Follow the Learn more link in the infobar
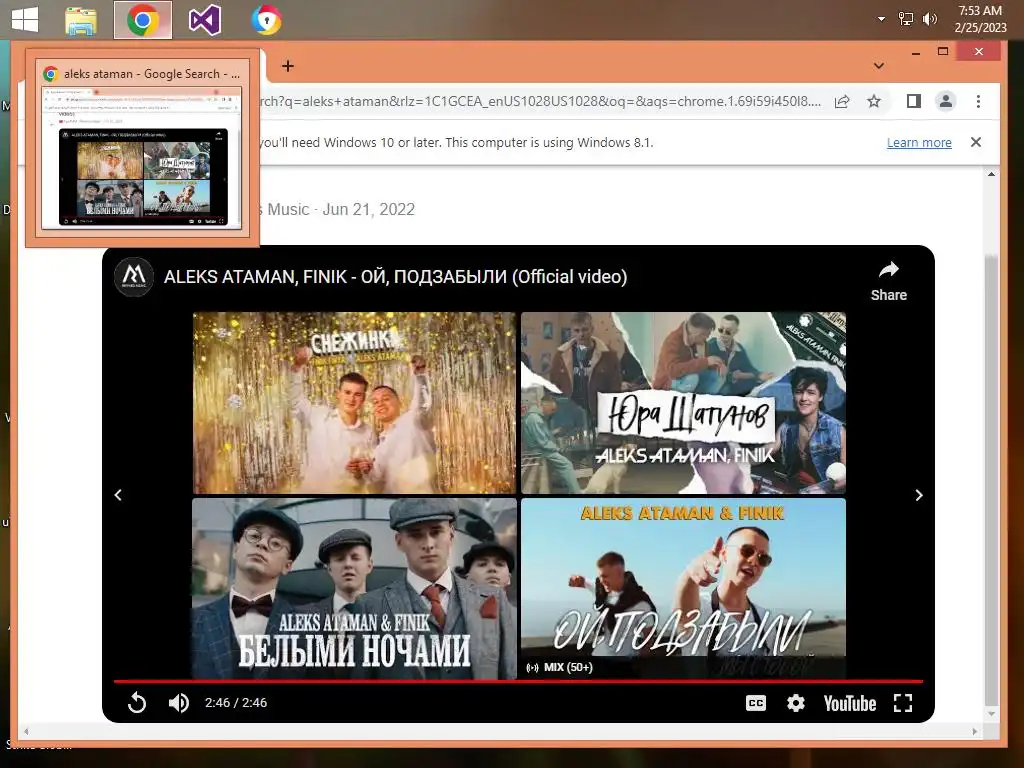This screenshot has height=768, width=1024. click(x=919, y=142)
